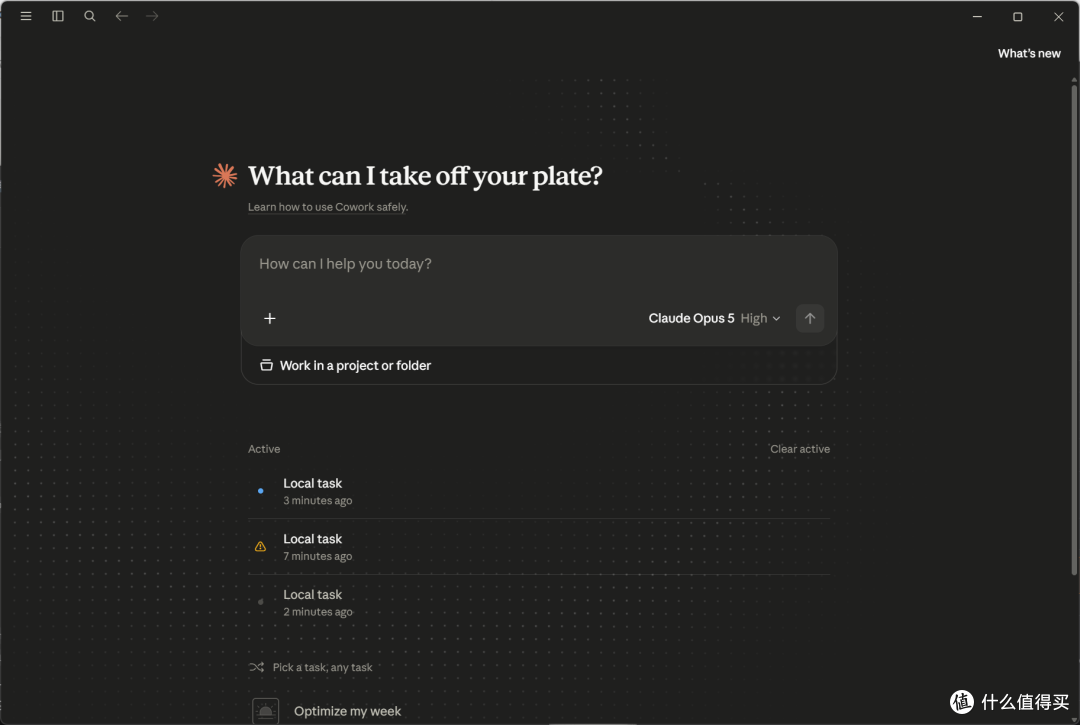Follow the Learn how to use Cowork safely link

tap(328, 207)
